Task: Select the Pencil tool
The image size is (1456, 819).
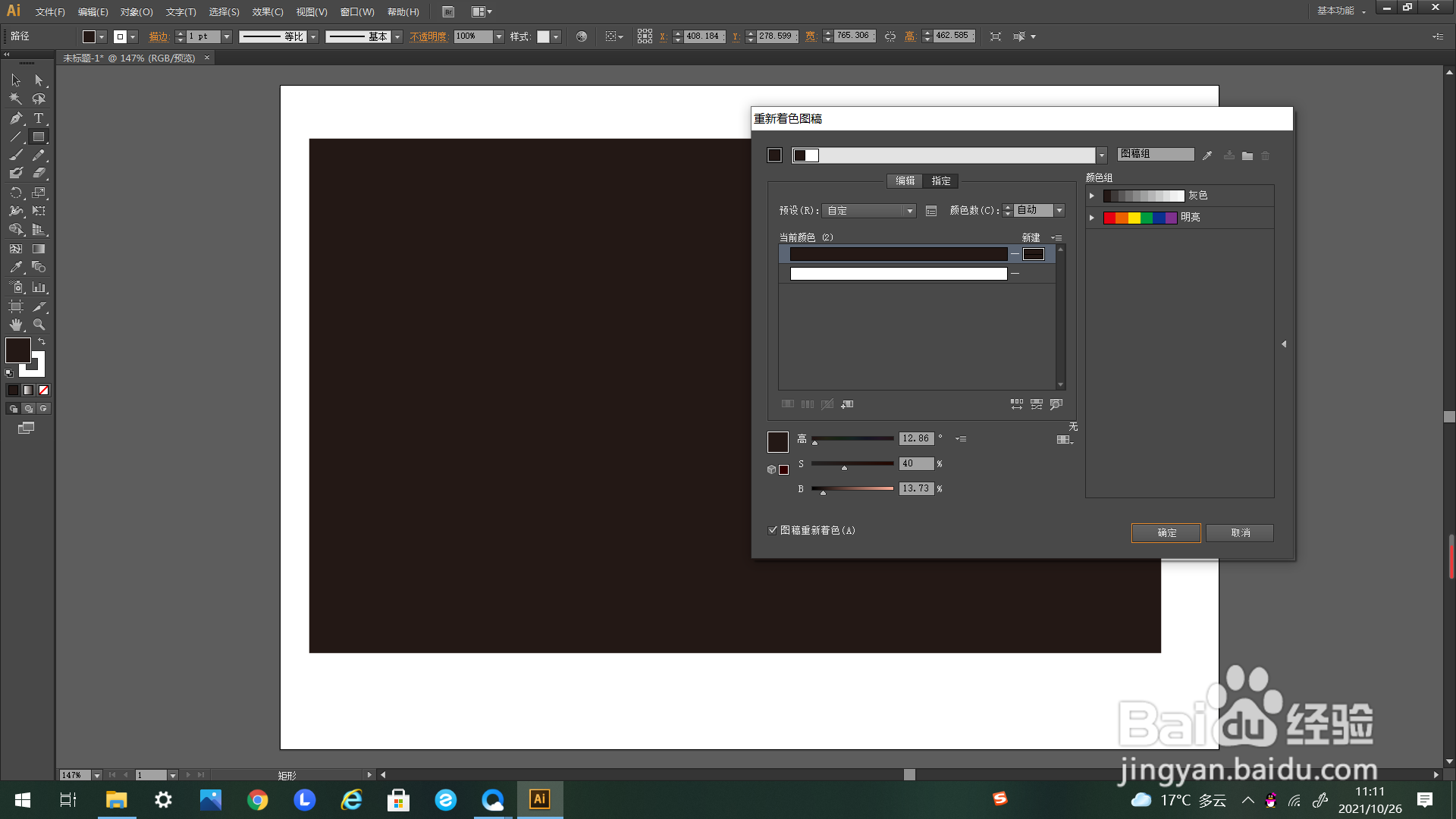Action: tap(39, 155)
